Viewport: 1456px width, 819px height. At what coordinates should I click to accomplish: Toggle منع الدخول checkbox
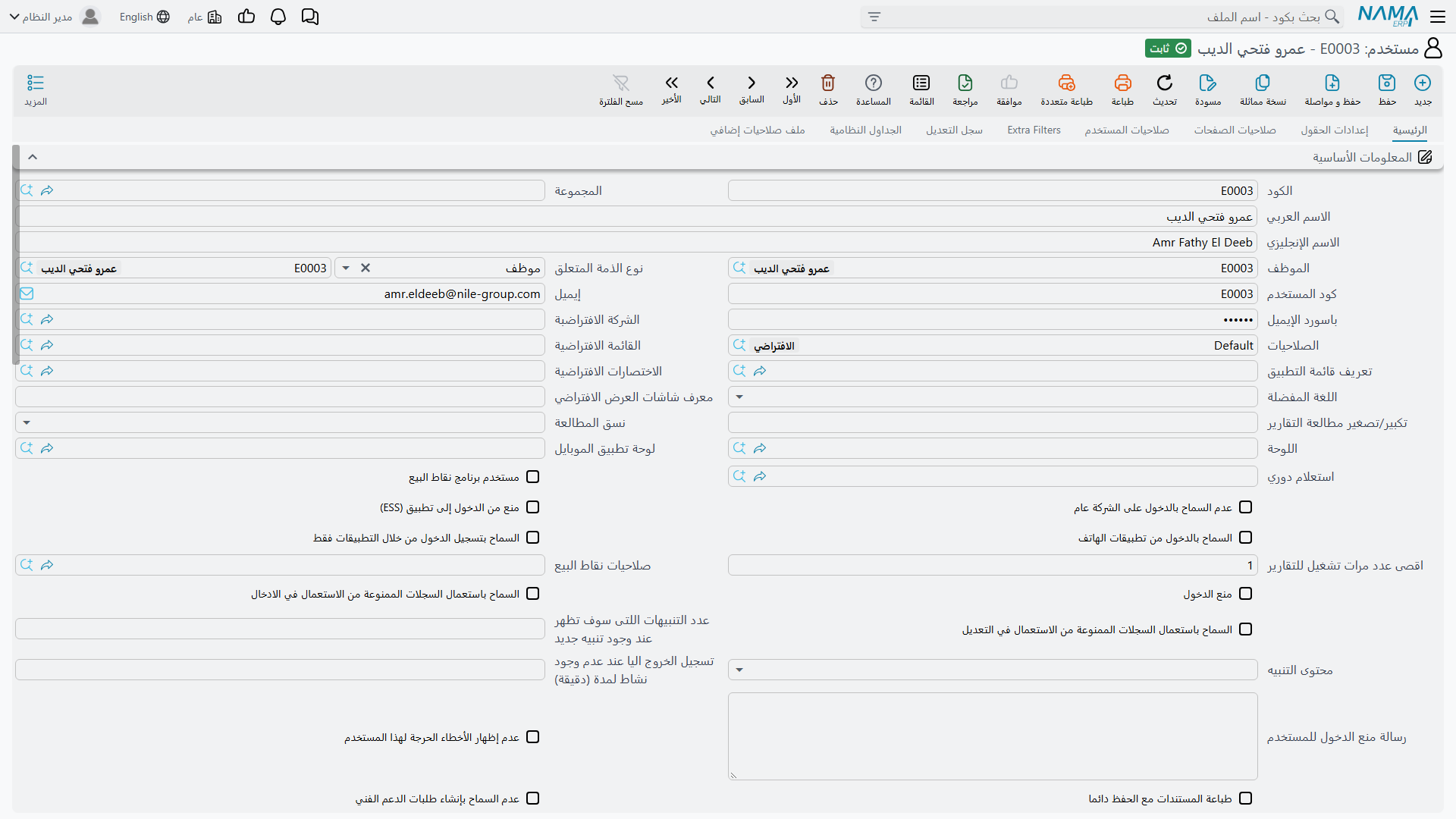coord(1246,594)
